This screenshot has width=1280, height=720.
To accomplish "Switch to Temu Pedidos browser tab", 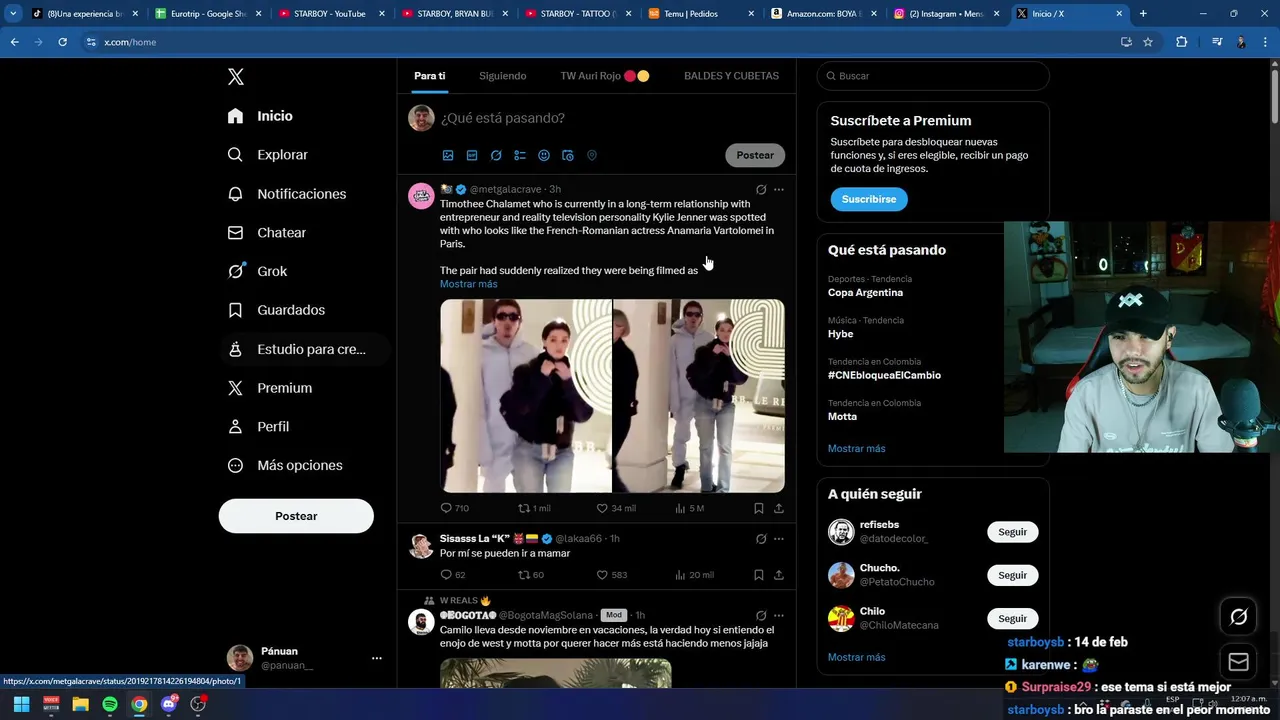I will tap(702, 14).
